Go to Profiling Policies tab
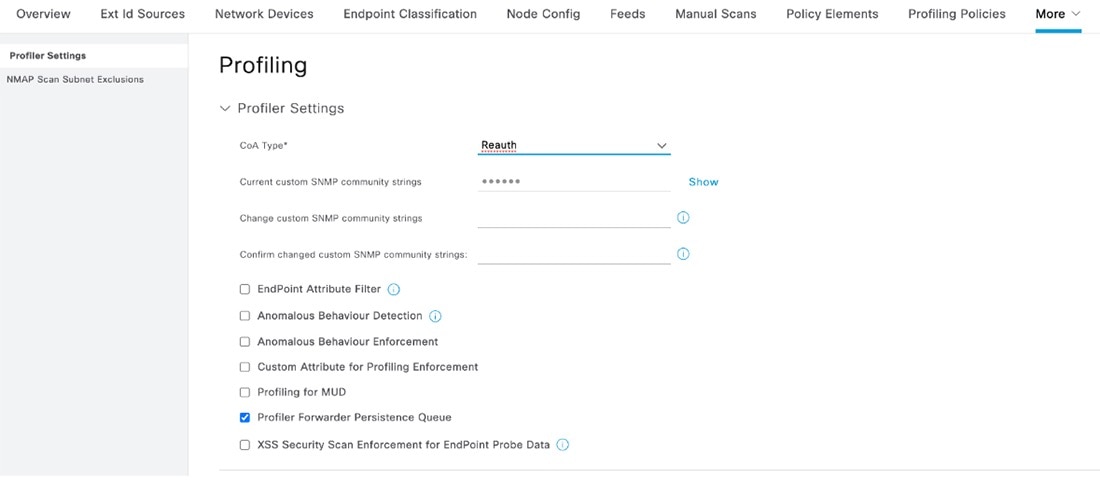1100x492 pixels. [x=957, y=14]
